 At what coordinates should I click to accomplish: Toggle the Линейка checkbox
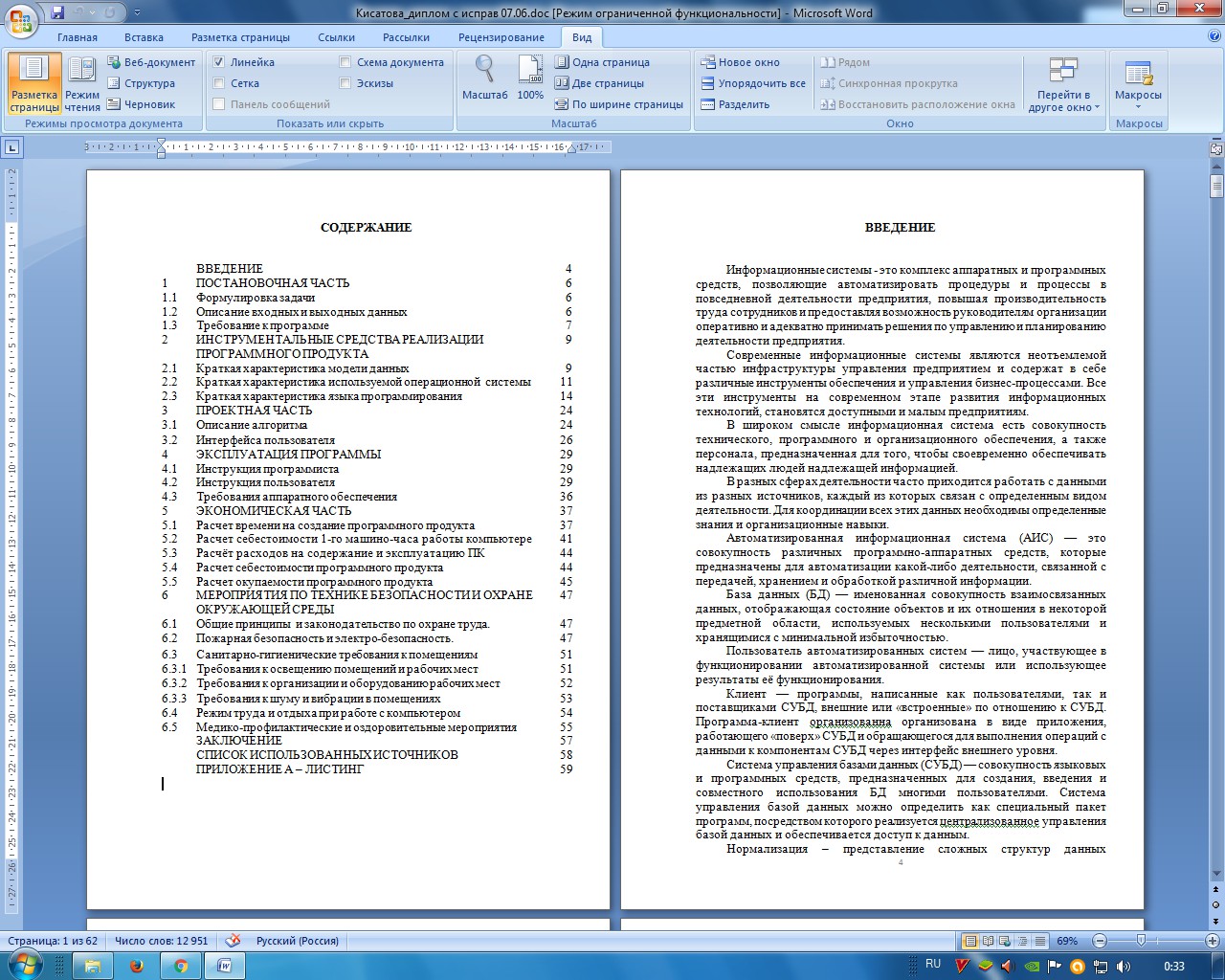click(x=219, y=62)
